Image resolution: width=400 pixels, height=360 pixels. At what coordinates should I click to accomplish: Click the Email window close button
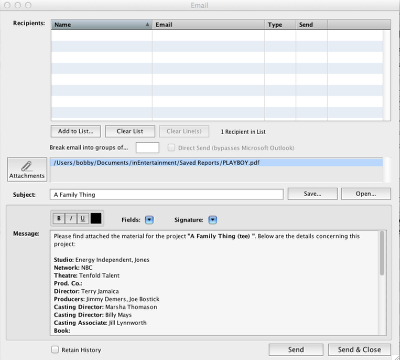pos(8,5)
